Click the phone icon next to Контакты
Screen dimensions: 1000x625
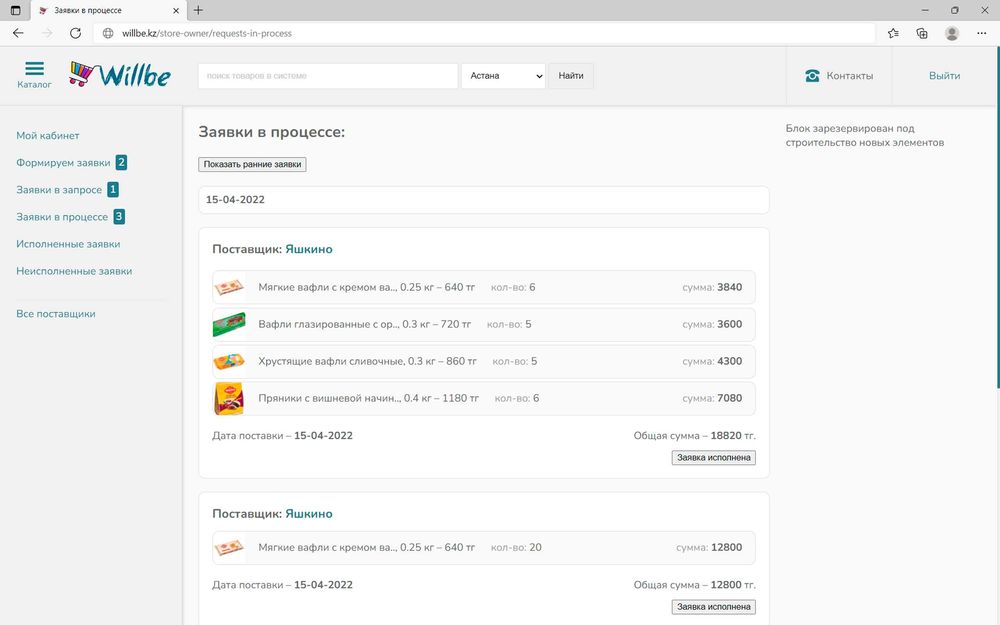tap(812, 76)
